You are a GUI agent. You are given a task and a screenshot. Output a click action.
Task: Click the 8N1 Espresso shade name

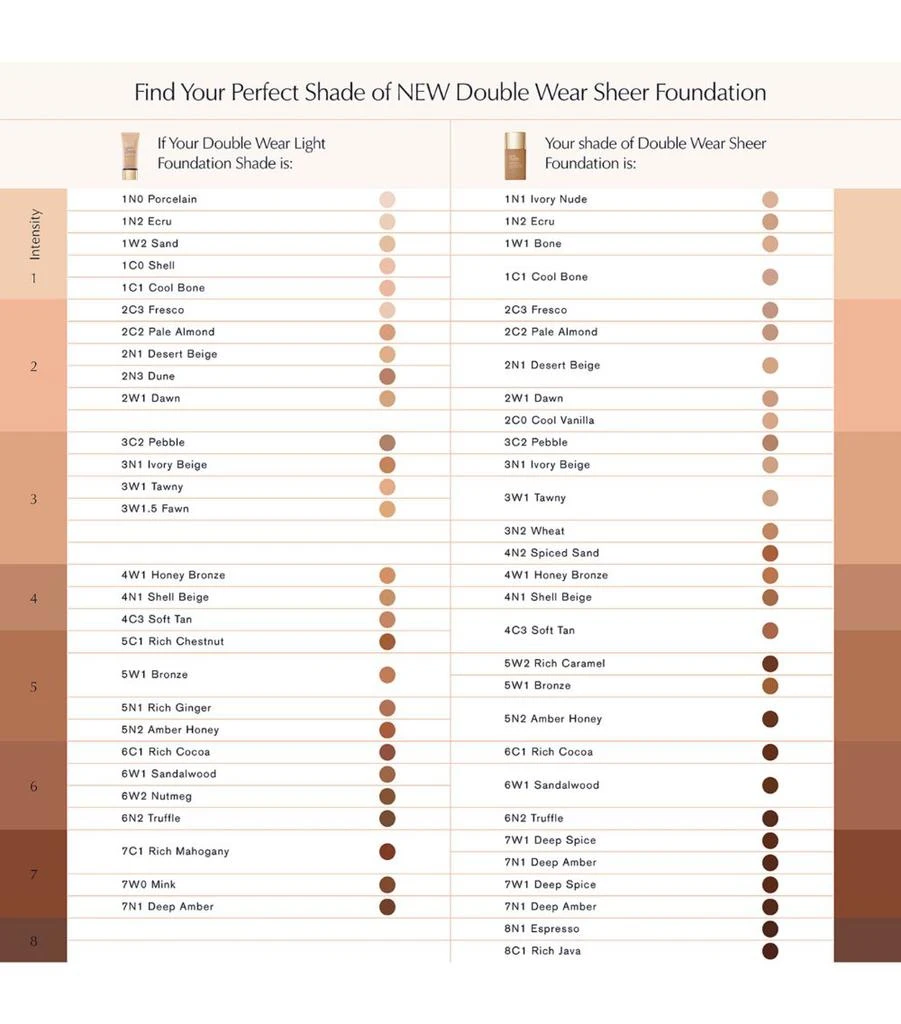click(x=542, y=929)
